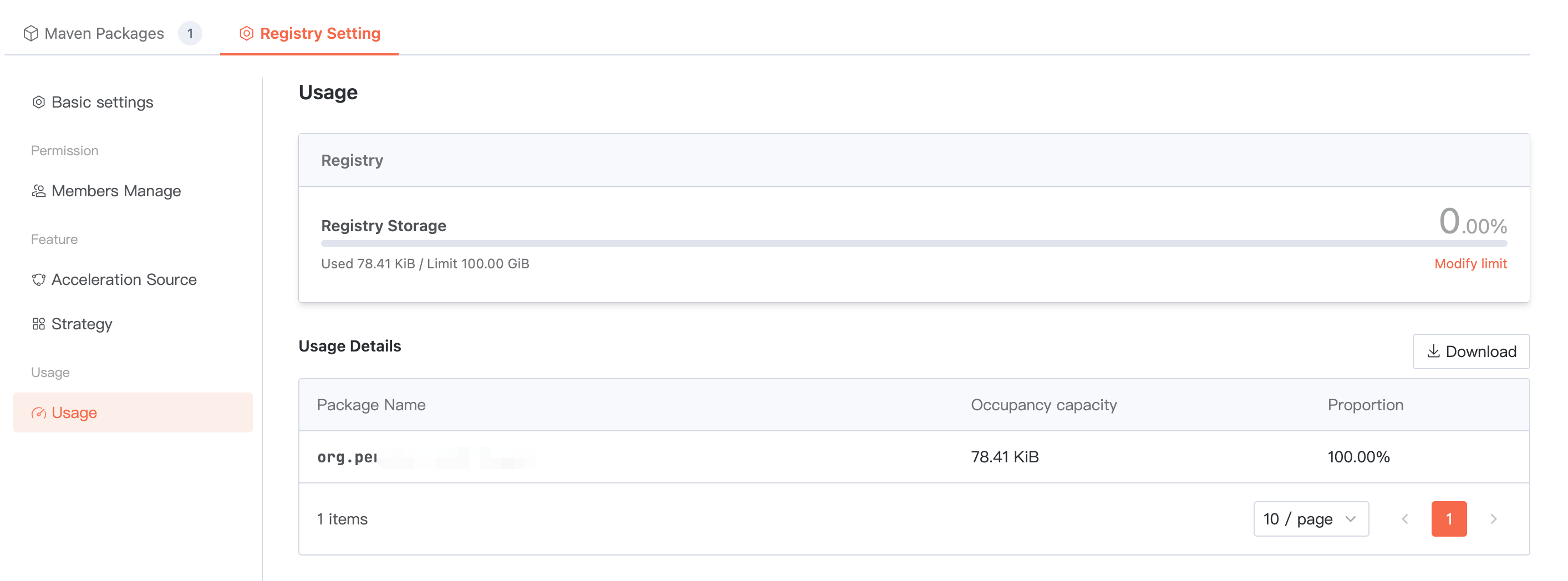Click the Strategy grid icon
Viewport: 1568px width, 581px height.
coord(38,324)
